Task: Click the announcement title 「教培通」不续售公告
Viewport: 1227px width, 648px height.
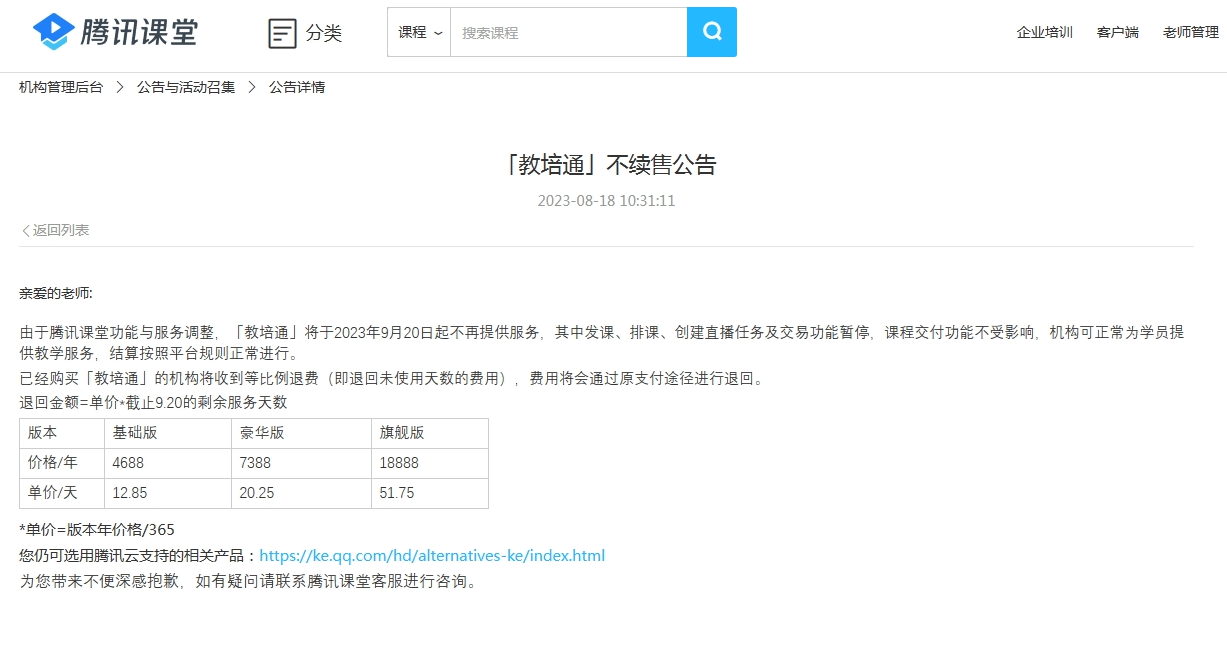Action: pos(611,164)
